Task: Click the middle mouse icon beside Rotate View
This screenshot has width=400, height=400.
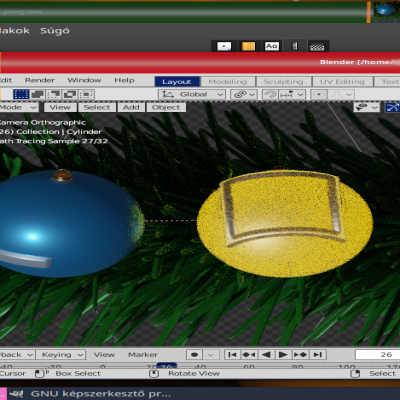Action: (154, 374)
